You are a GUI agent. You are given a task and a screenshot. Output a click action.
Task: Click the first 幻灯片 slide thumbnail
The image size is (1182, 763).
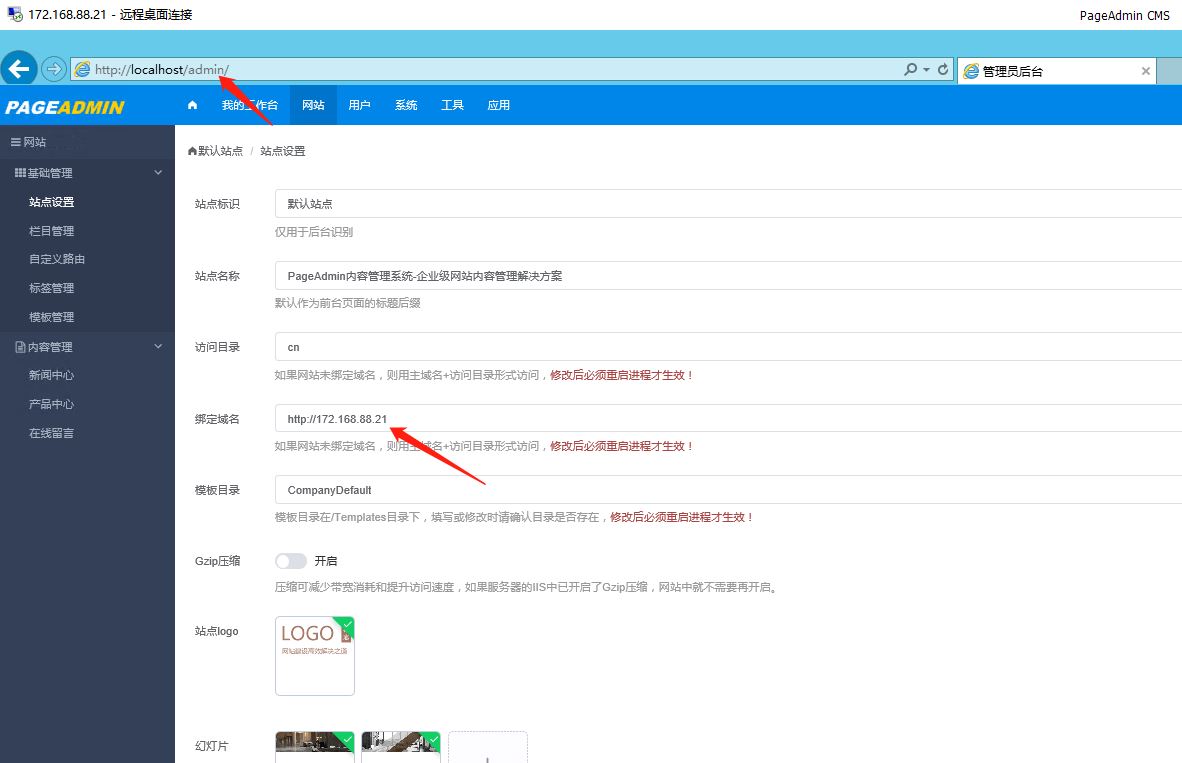[x=314, y=746]
